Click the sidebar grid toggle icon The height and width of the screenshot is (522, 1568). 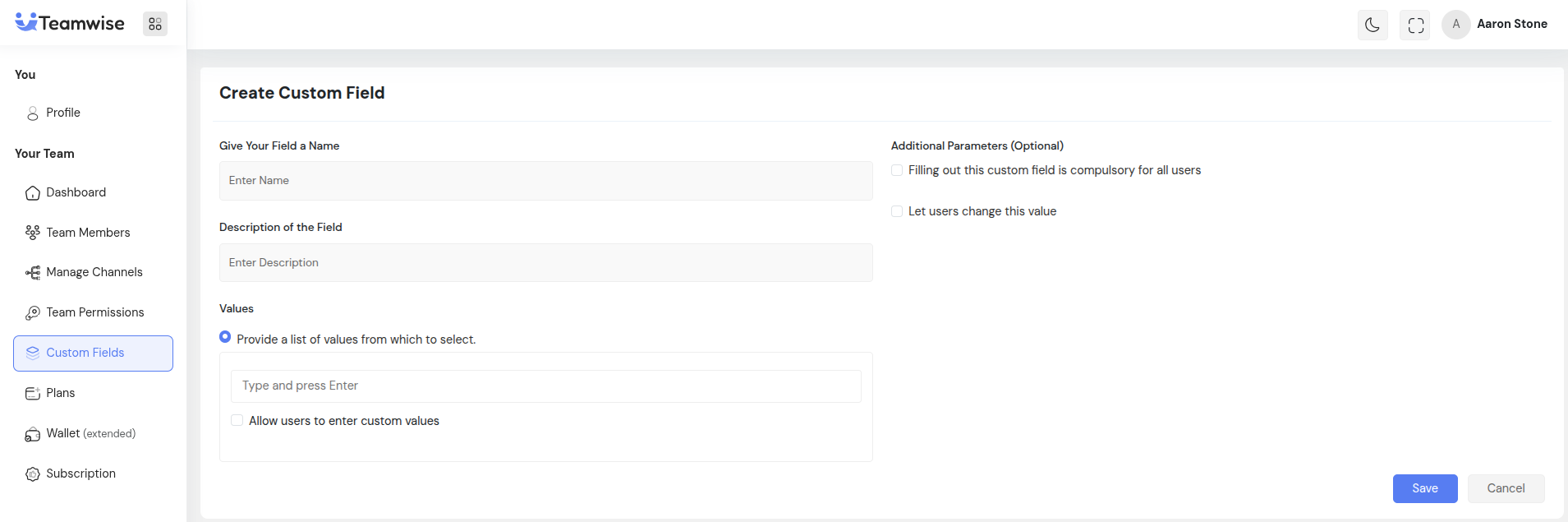[x=155, y=24]
